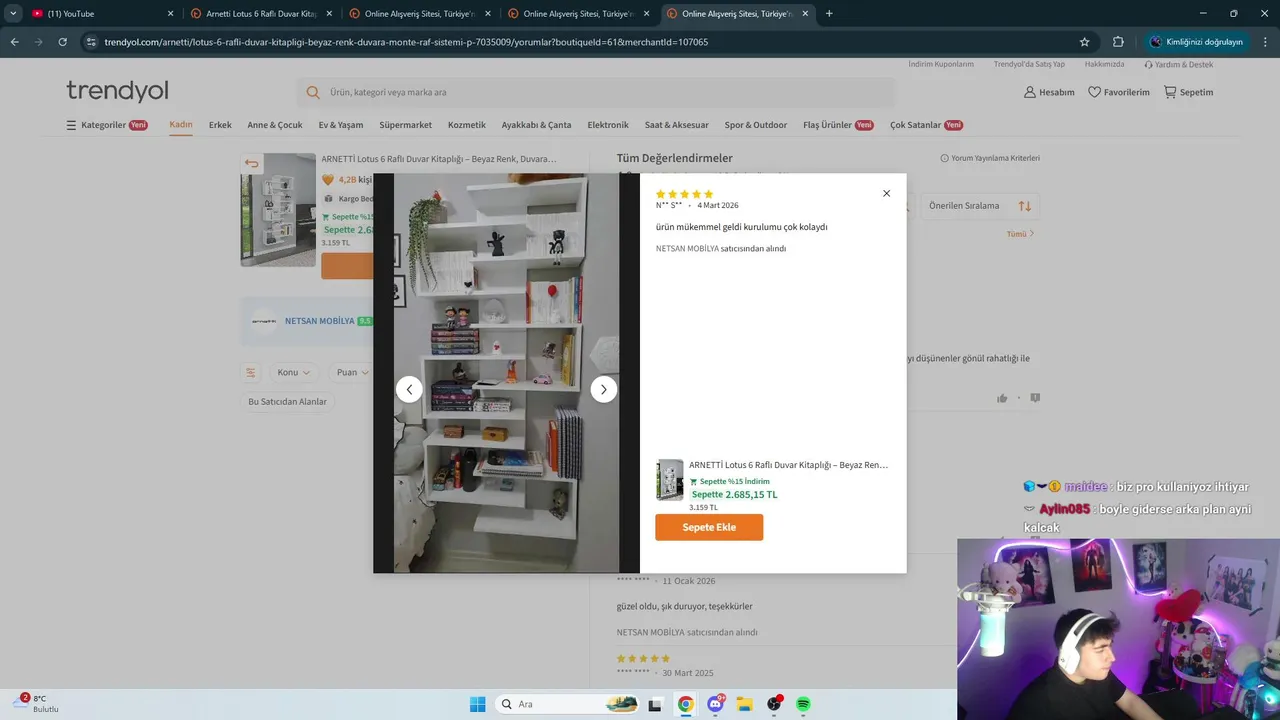This screenshot has width=1280, height=720.
Task: Open background product thumbnail image
Action: (x=278, y=210)
